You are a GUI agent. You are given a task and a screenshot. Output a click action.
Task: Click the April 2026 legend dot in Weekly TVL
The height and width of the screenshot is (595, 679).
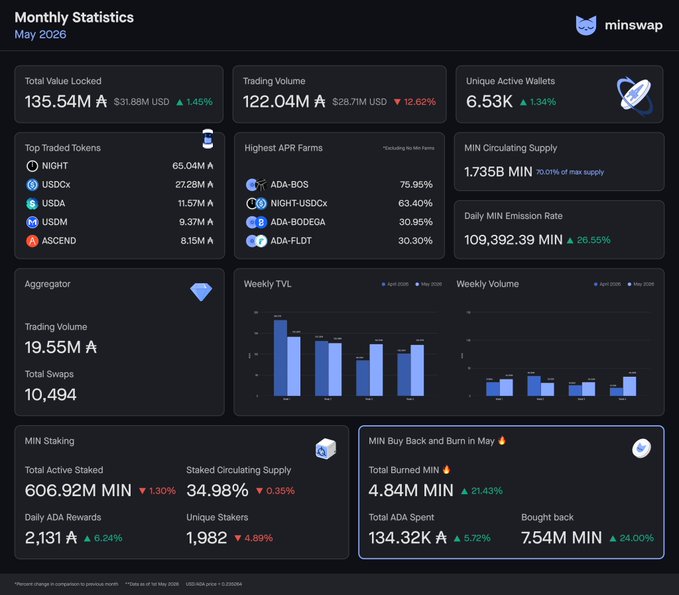pos(383,284)
